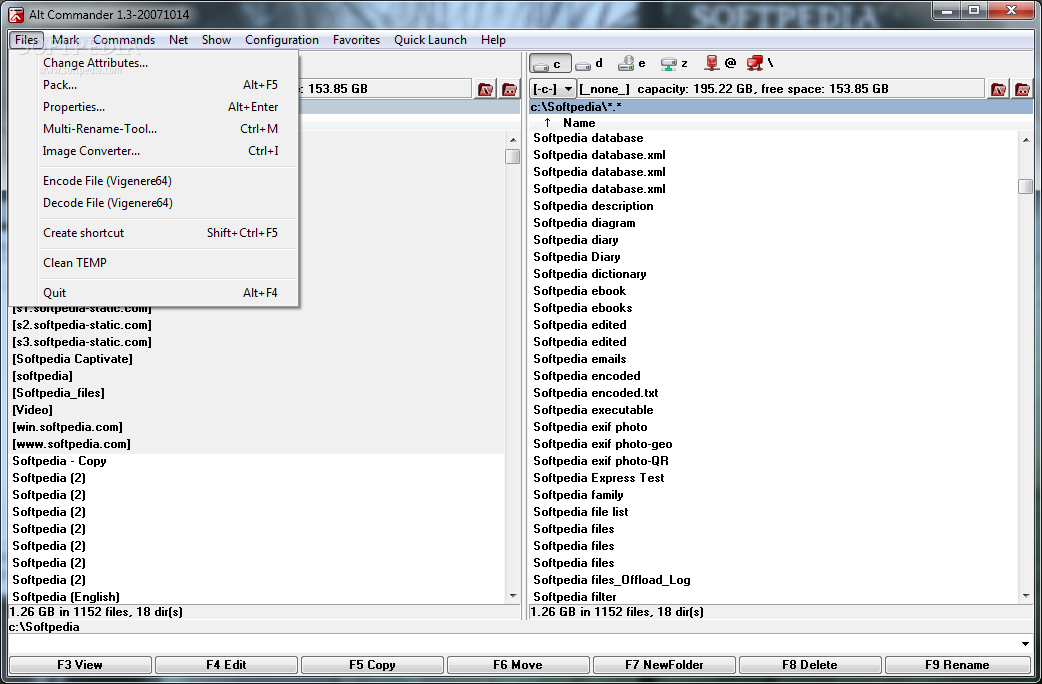Viewport: 1042px width, 684px height.
Task: Click the backslash network neighborhood icon
Action: (760, 63)
